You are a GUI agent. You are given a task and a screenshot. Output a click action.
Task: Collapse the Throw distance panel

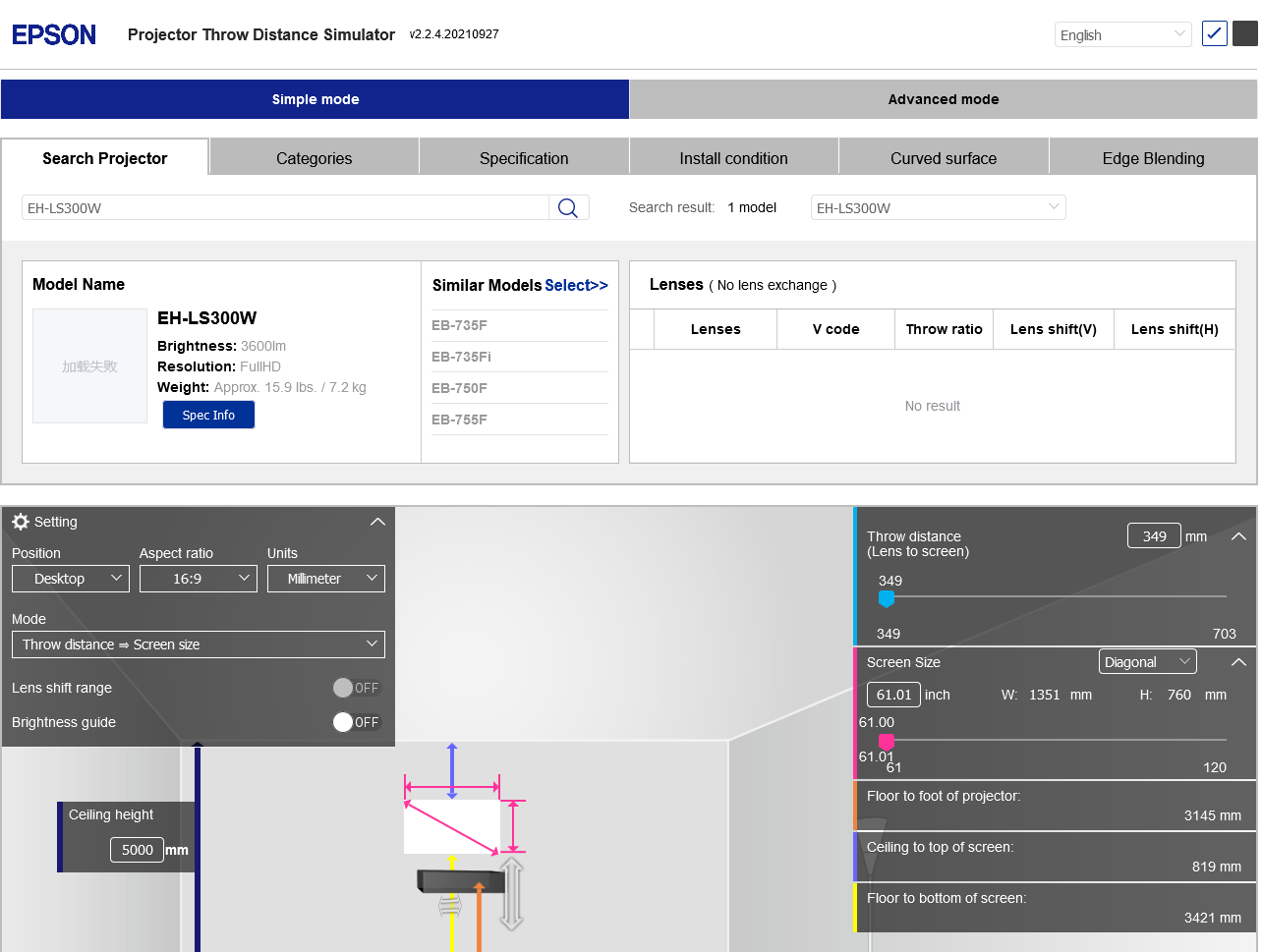tap(1238, 536)
